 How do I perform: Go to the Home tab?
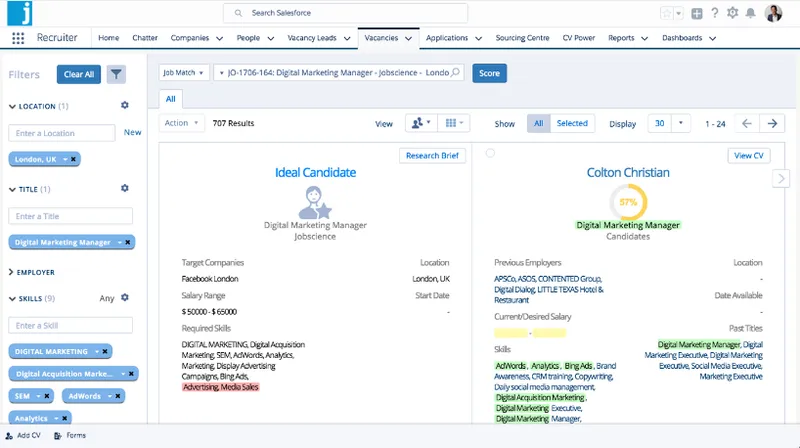click(x=109, y=38)
